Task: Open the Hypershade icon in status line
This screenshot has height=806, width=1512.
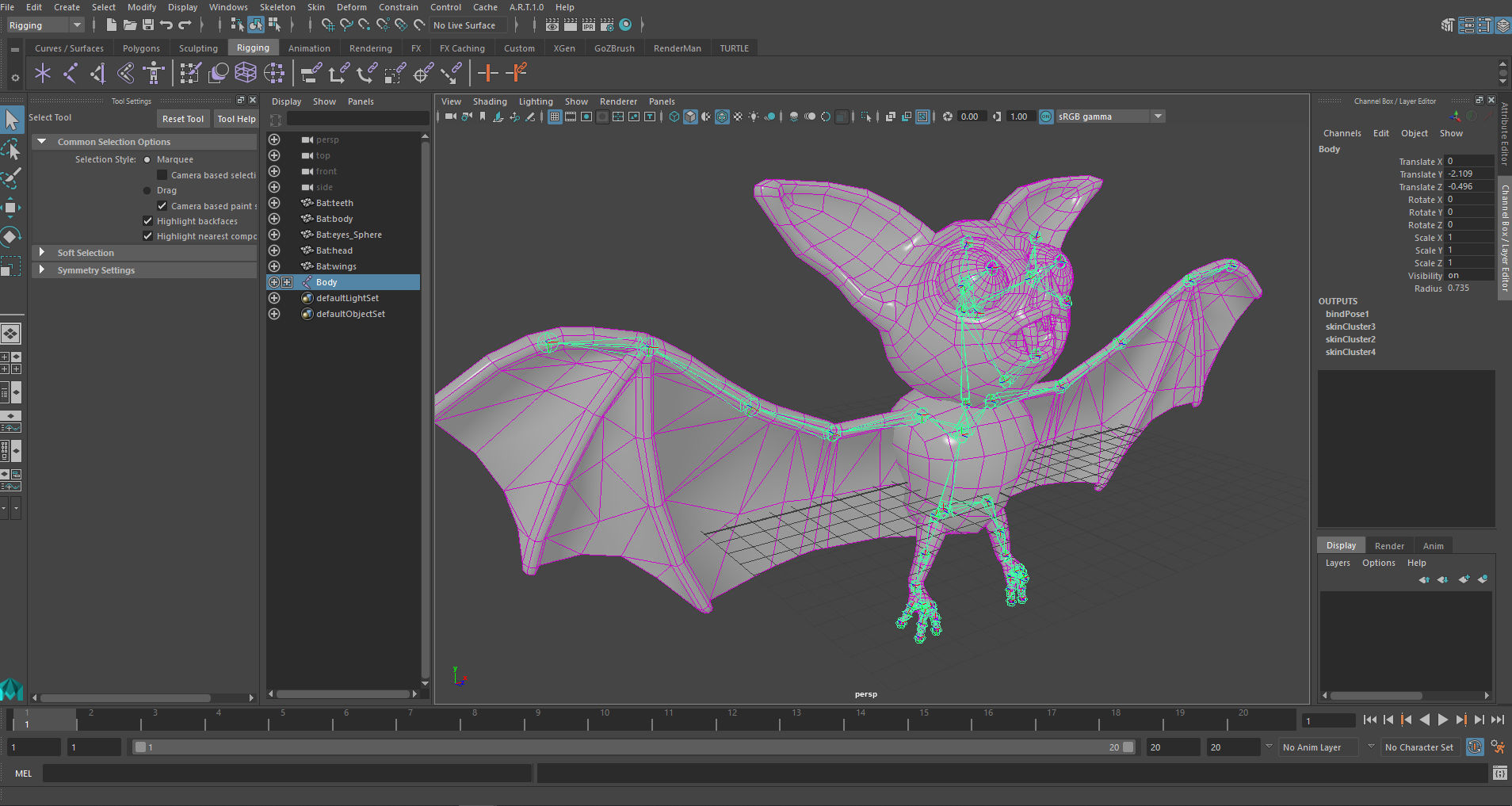Action: (625, 25)
